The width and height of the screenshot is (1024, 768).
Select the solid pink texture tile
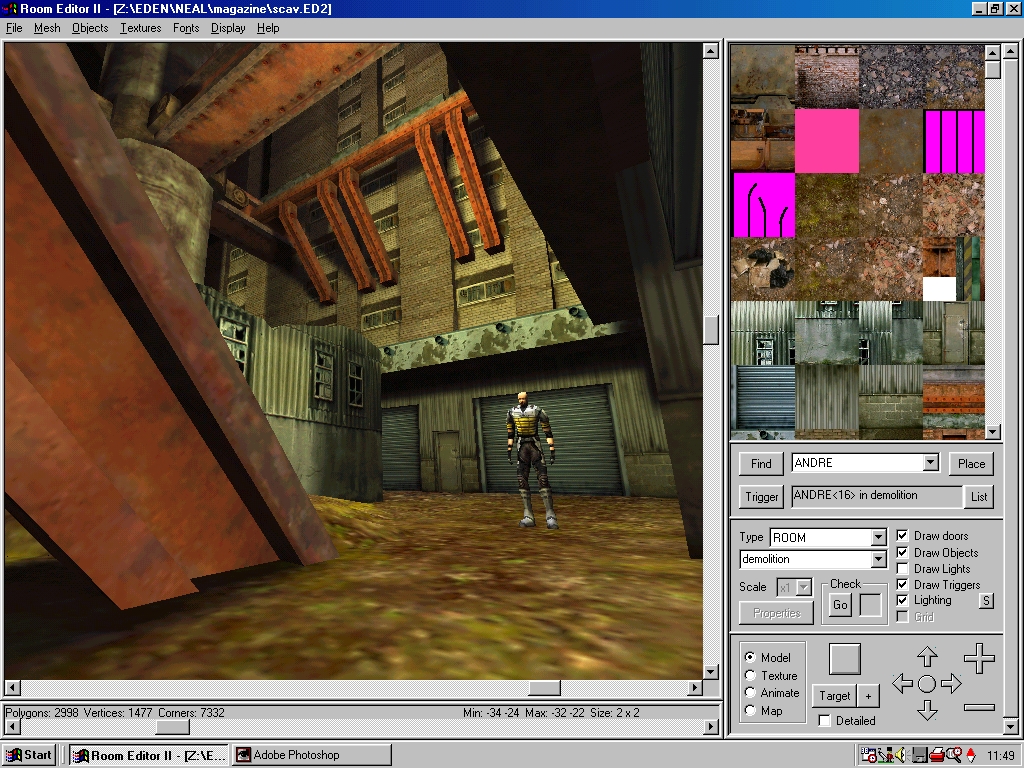pyautogui.click(x=827, y=141)
